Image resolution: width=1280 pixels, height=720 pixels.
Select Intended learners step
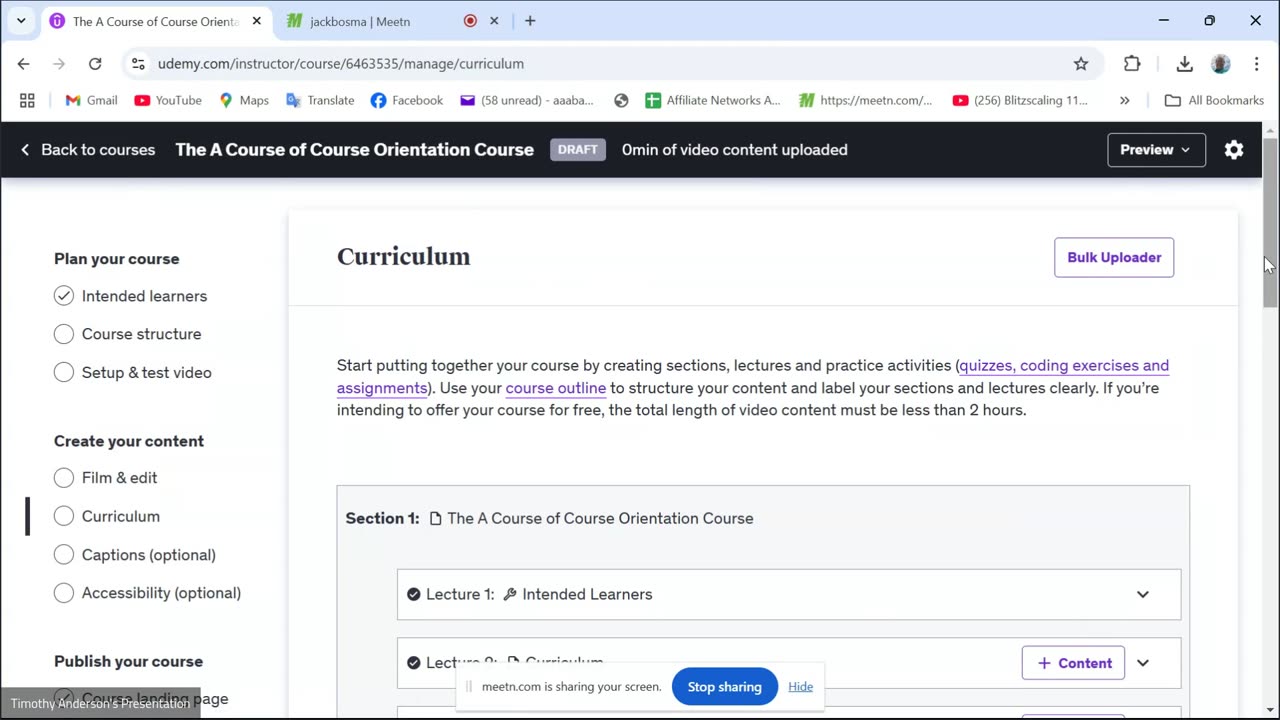pos(130,296)
